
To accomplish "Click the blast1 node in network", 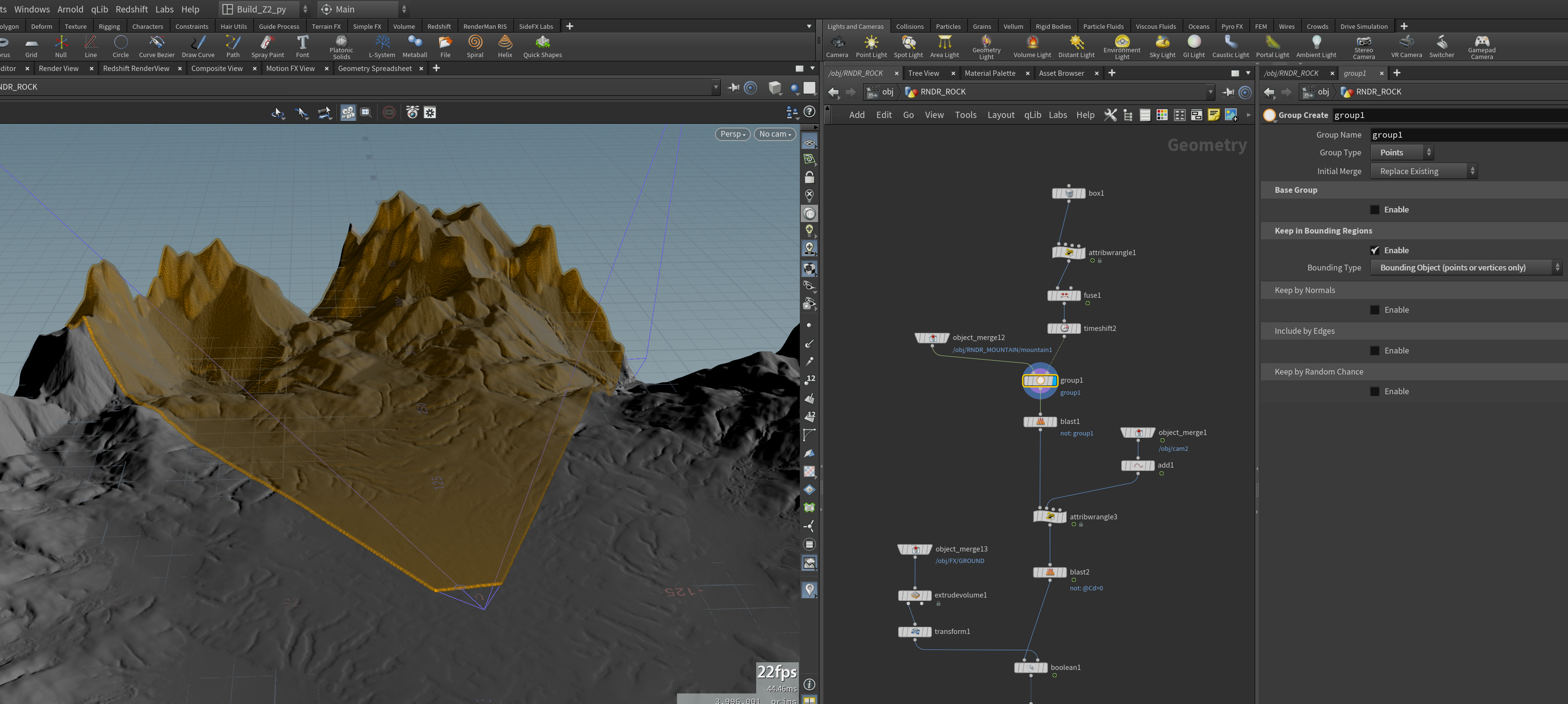I will click(1040, 421).
